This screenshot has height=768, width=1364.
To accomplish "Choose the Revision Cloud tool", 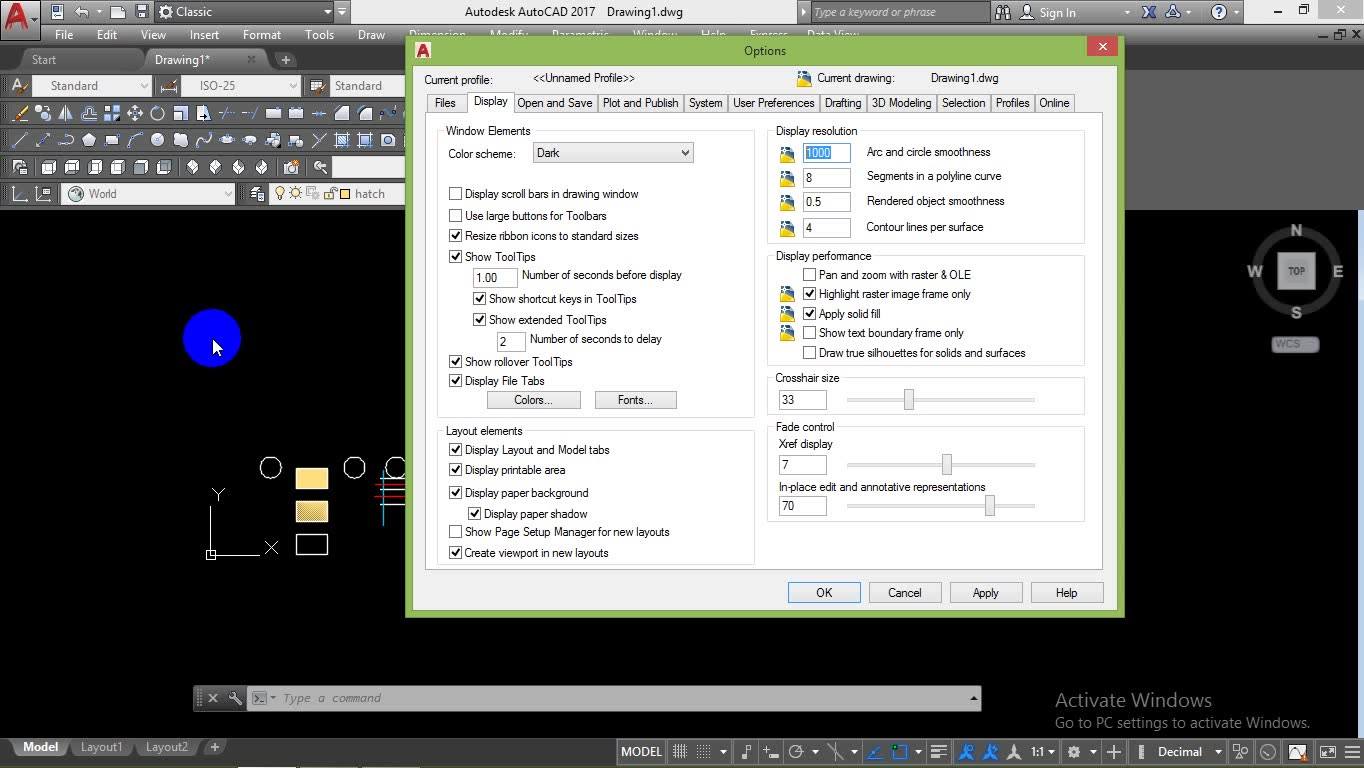I will pyautogui.click(x=181, y=140).
